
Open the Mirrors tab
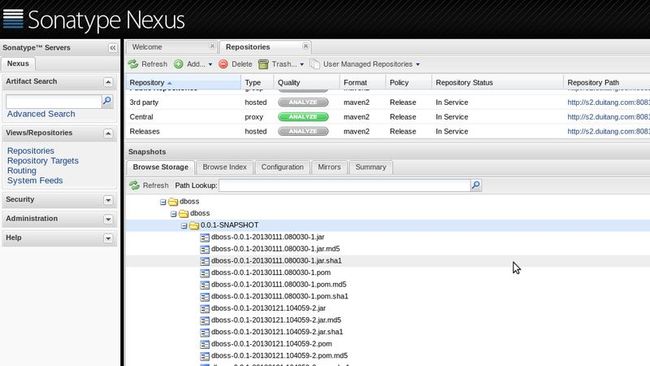pyautogui.click(x=329, y=167)
